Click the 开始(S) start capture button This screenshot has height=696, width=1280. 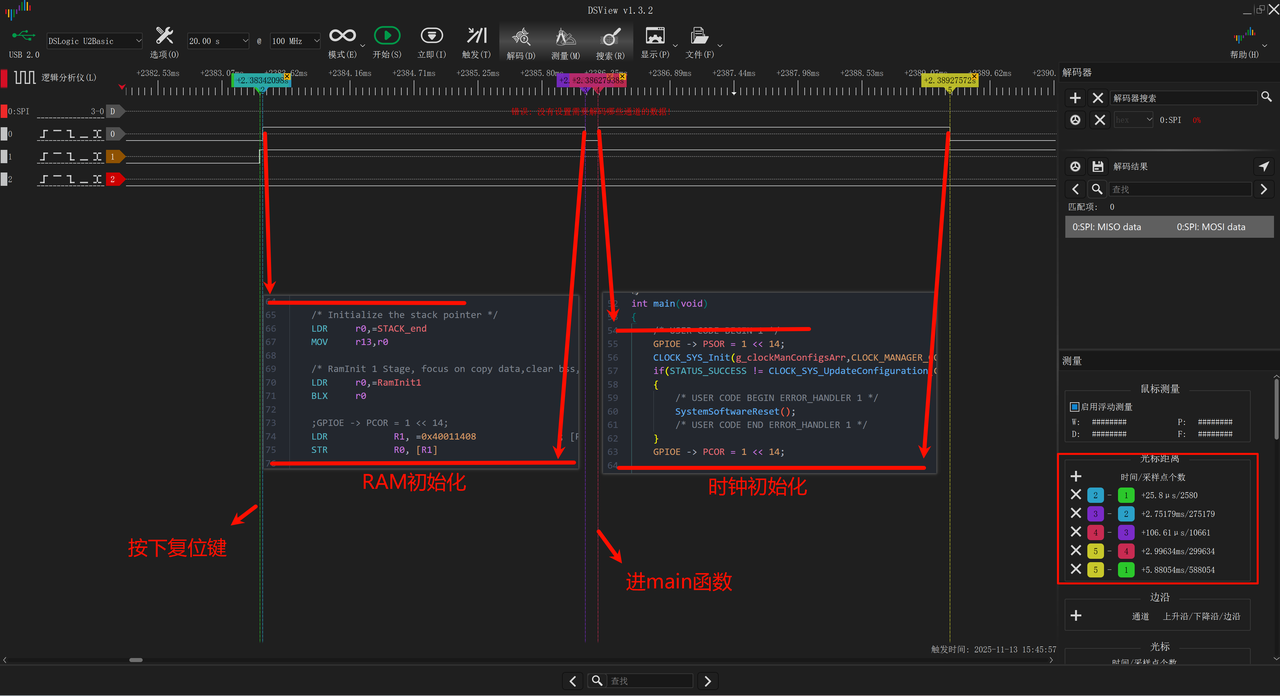(x=387, y=37)
